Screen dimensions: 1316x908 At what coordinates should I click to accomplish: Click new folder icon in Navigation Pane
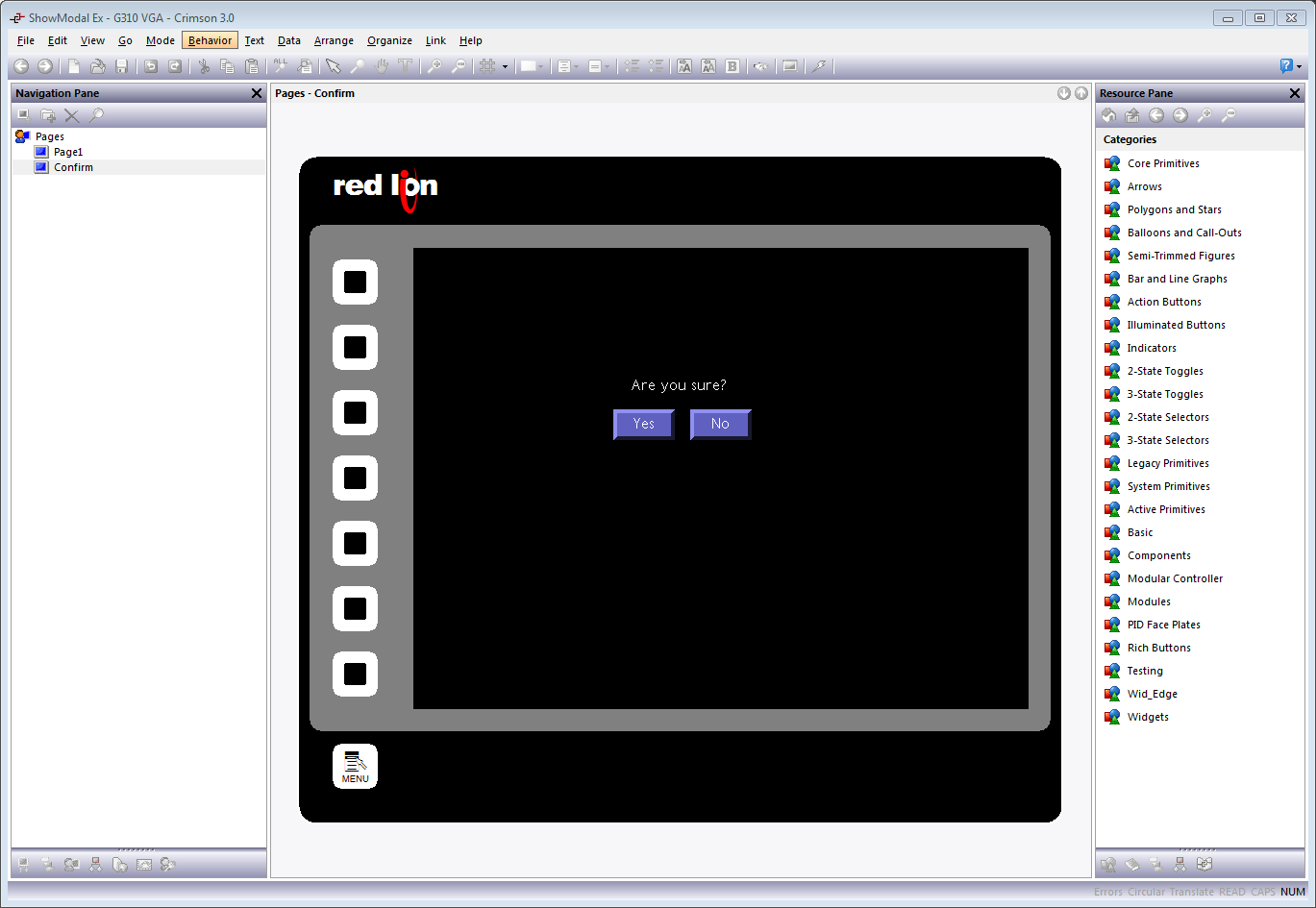48,115
